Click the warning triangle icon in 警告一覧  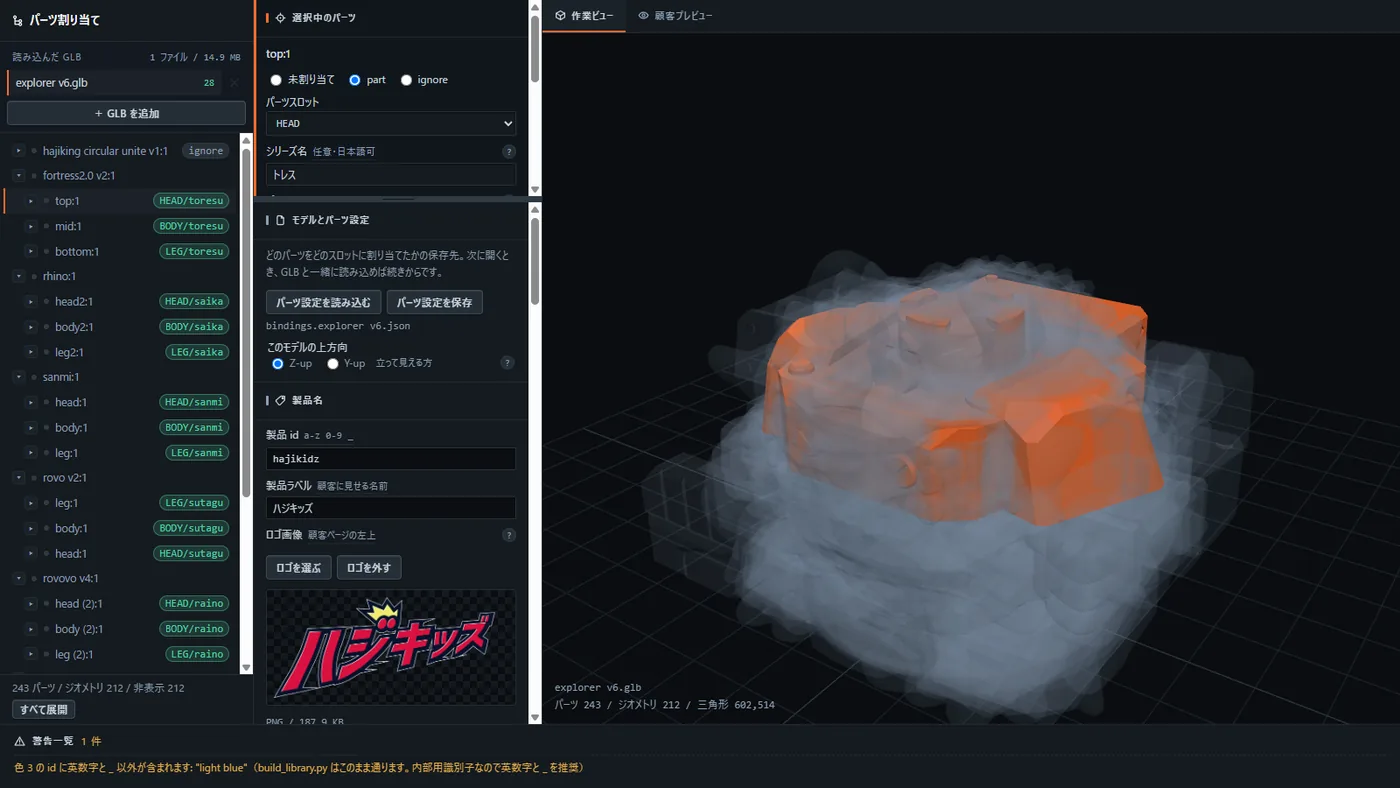click(20, 741)
